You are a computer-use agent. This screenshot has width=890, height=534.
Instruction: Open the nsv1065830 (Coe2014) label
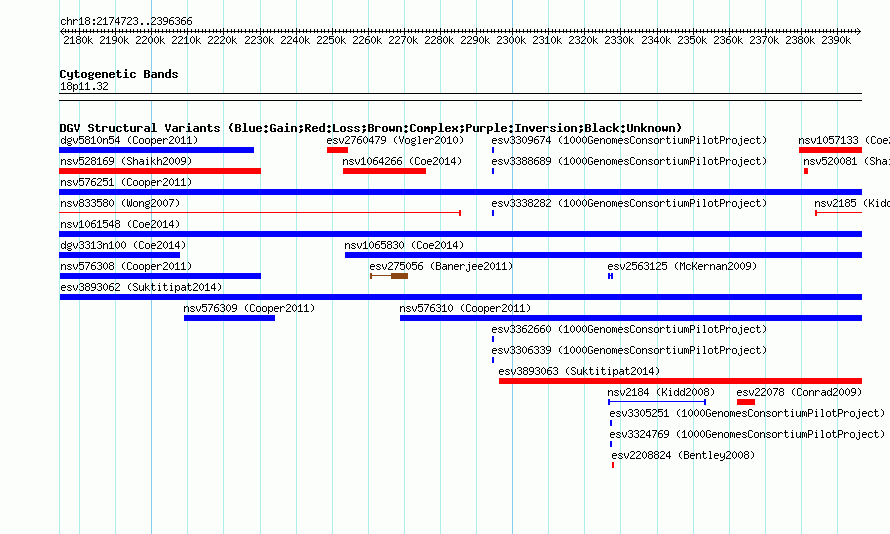coord(404,245)
